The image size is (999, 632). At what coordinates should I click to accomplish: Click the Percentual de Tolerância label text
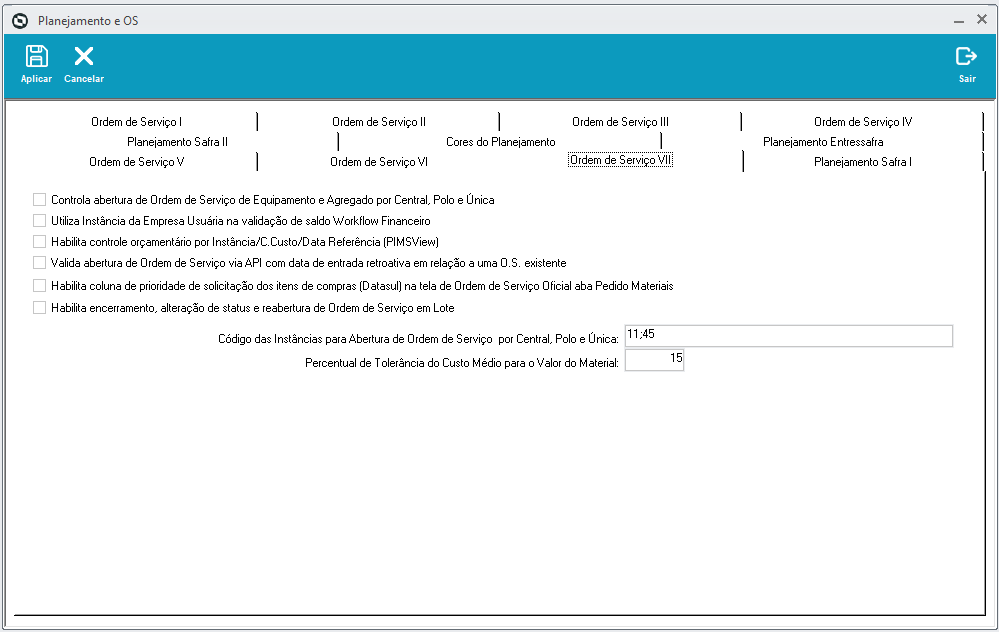tap(462, 363)
